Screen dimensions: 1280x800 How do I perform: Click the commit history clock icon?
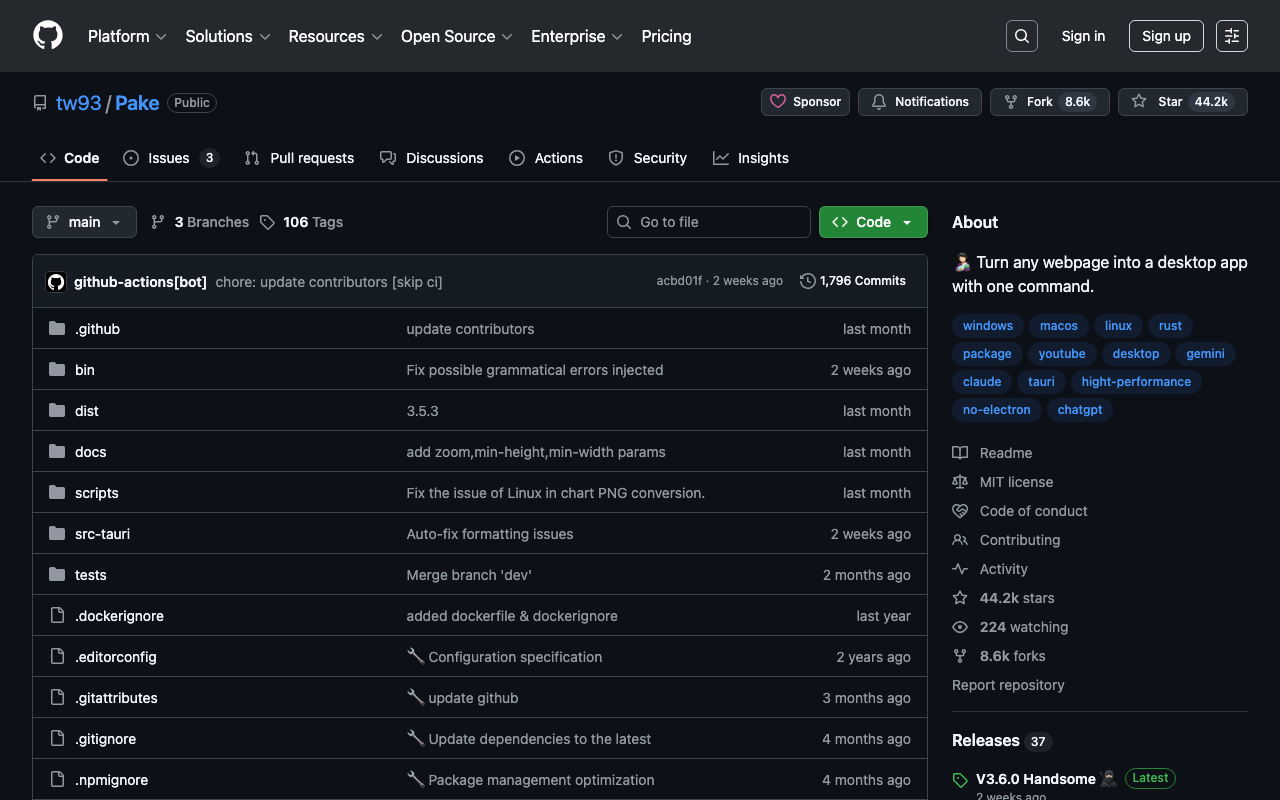pyautogui.click(x=808, y=281)
